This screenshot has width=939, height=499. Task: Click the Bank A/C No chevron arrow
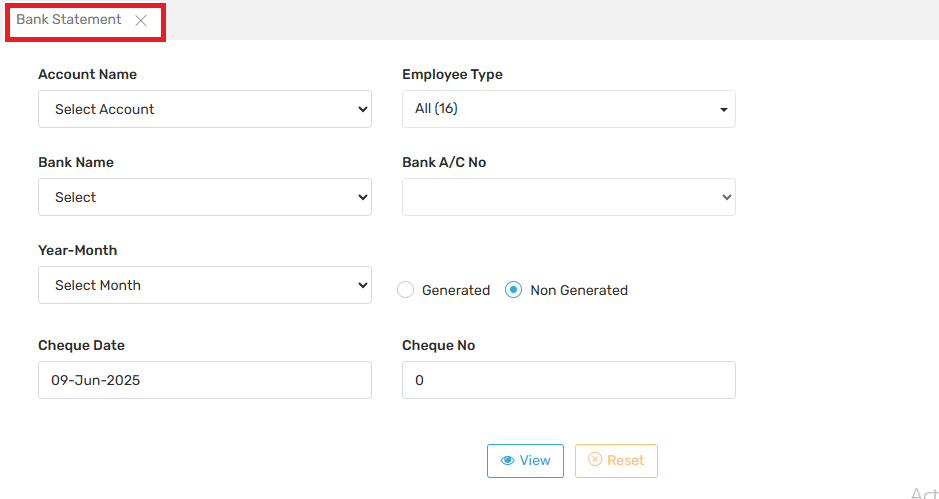(x=727, y=198)
